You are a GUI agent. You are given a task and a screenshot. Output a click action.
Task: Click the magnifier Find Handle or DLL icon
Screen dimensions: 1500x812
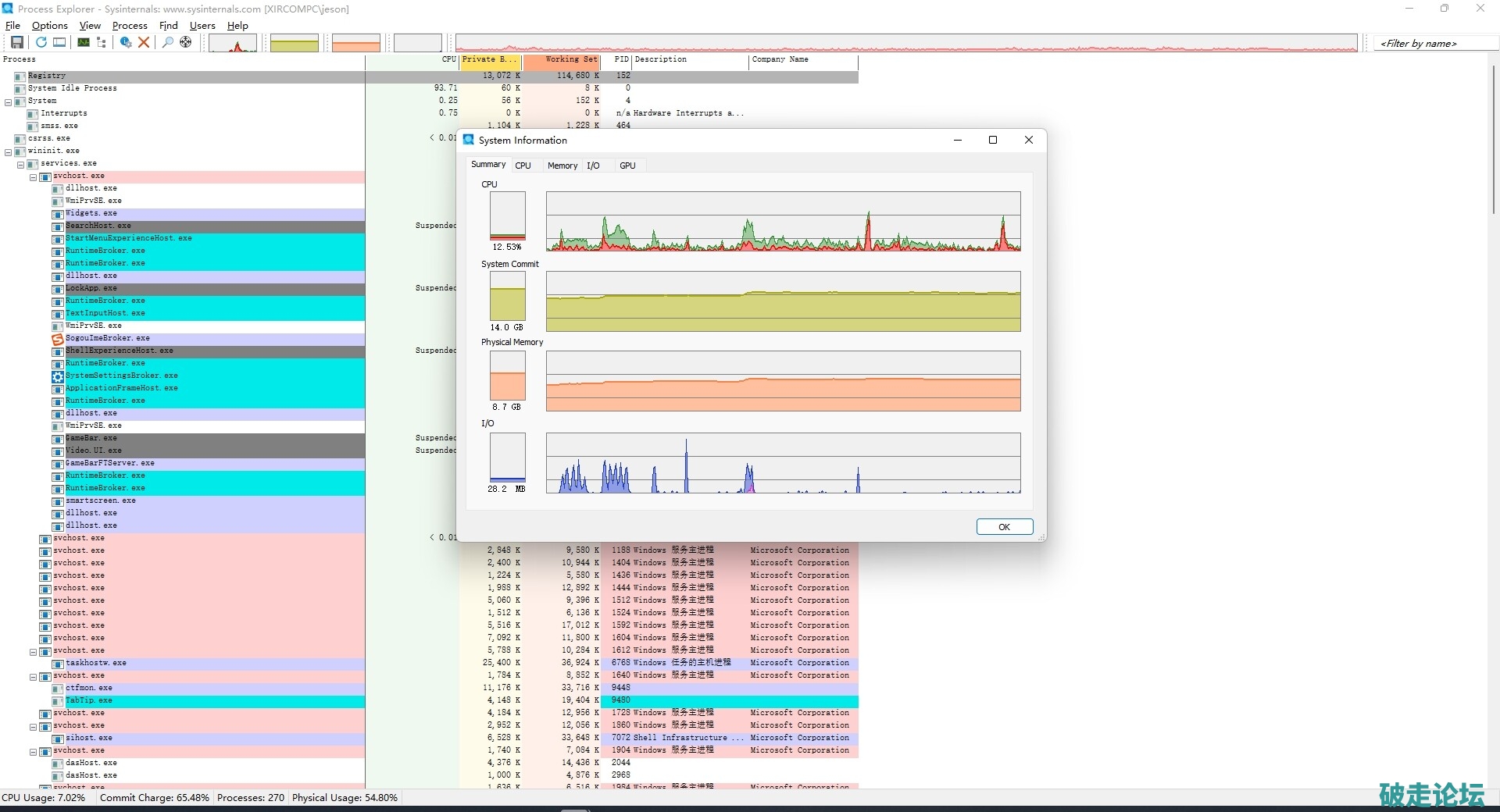click(167, 42)
